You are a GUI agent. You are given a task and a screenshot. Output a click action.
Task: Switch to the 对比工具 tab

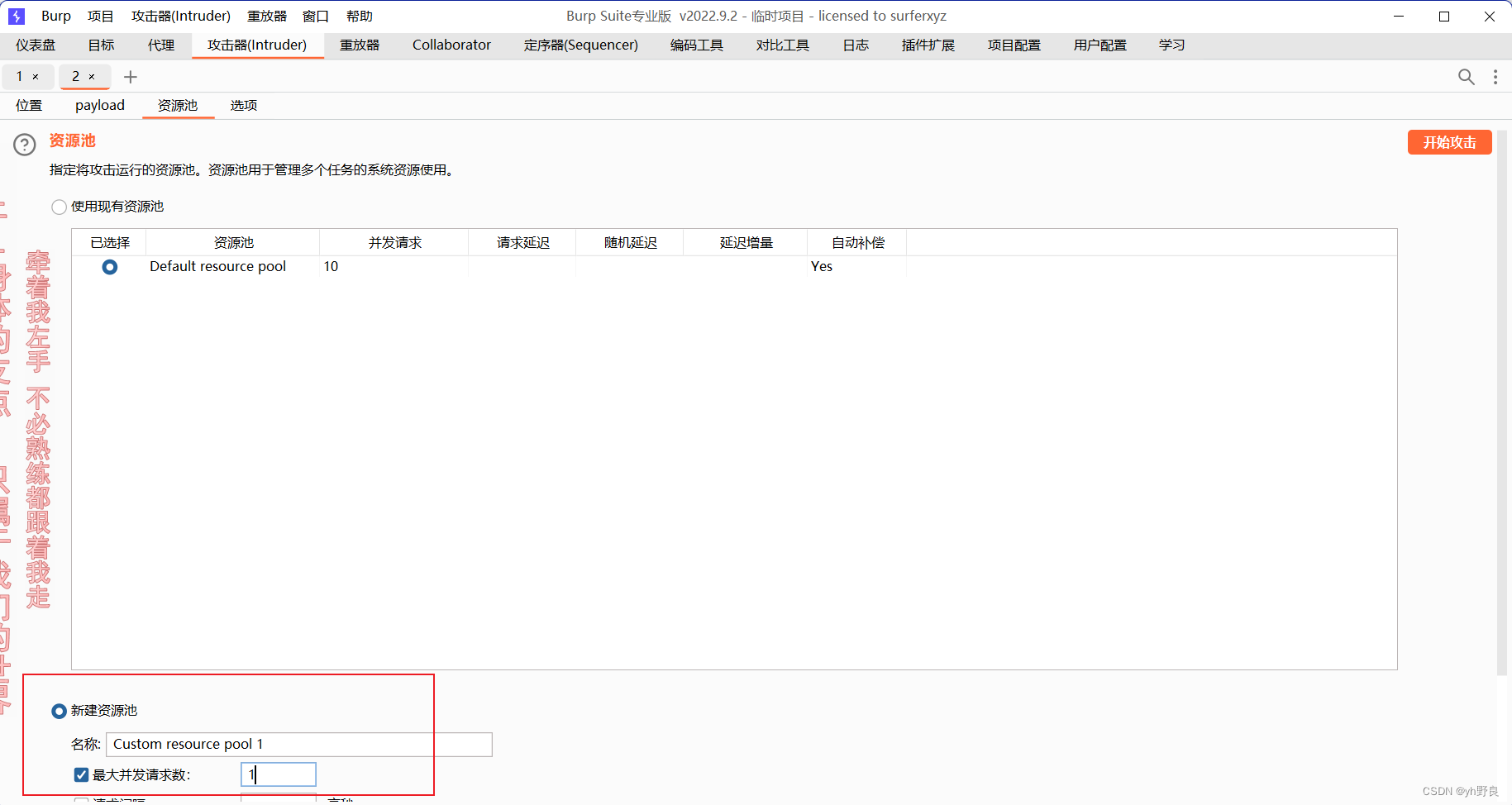coord(782,45)
